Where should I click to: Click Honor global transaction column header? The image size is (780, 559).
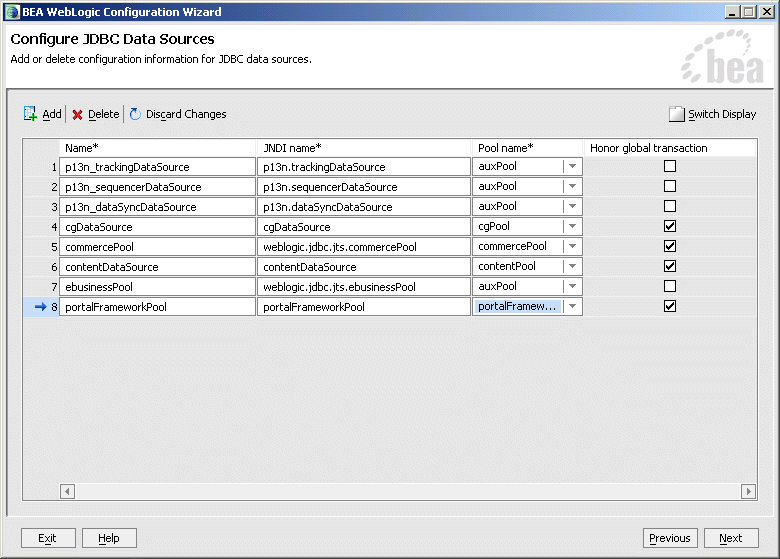click(x=670, y=148)
